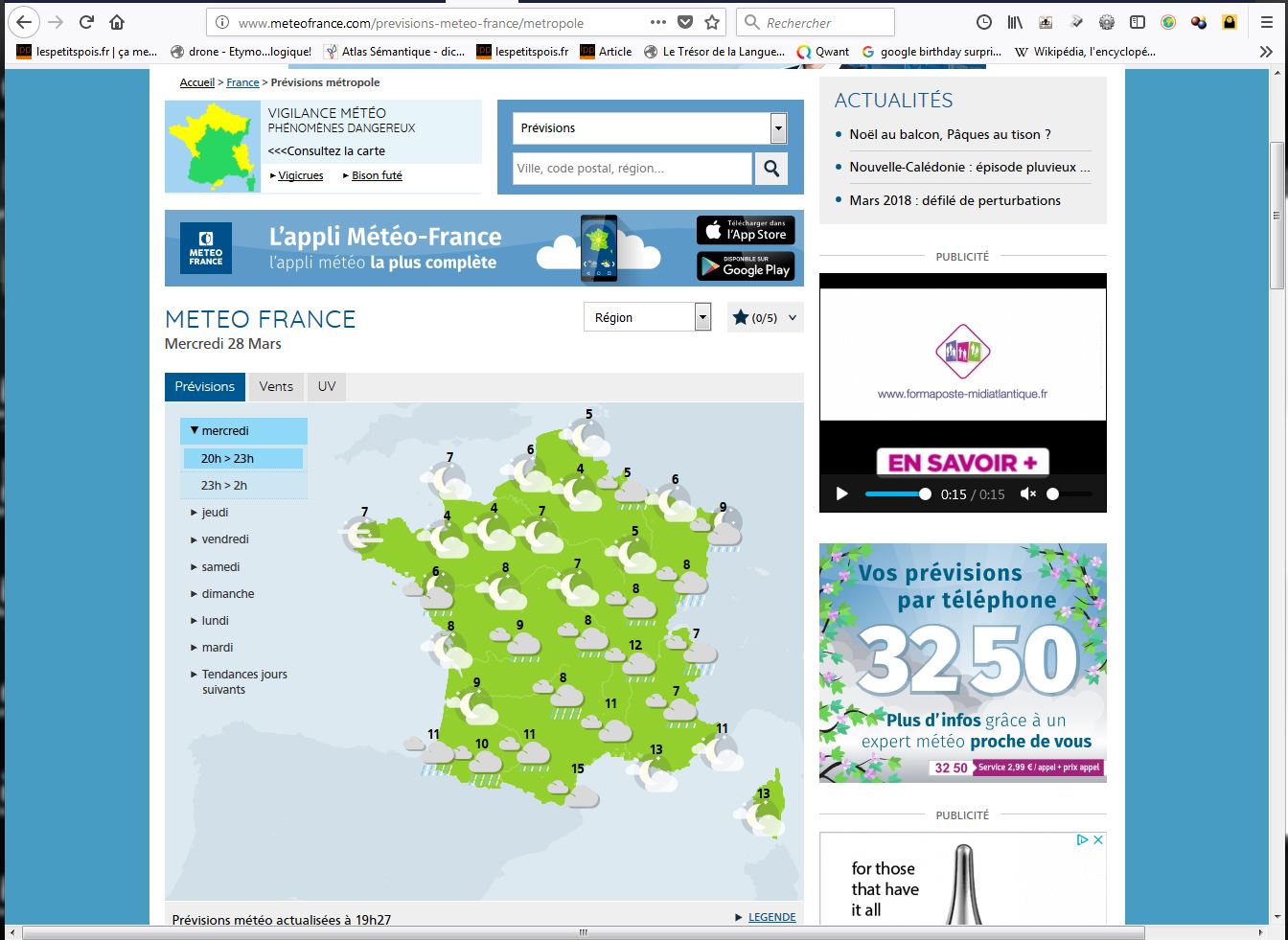The width and height of the screenshot is (1288, 940).
Task: Click the browser reload page icon
Action: click(86, 22)
